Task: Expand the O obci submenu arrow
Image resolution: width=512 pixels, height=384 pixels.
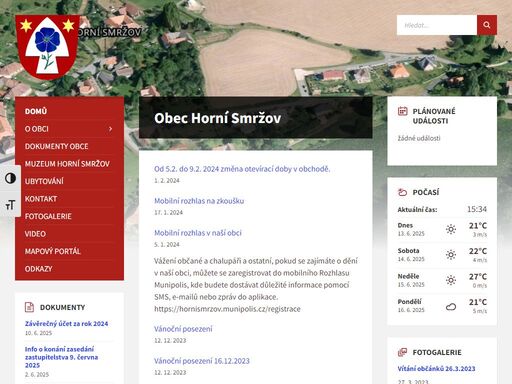Action: coord(110,129)
